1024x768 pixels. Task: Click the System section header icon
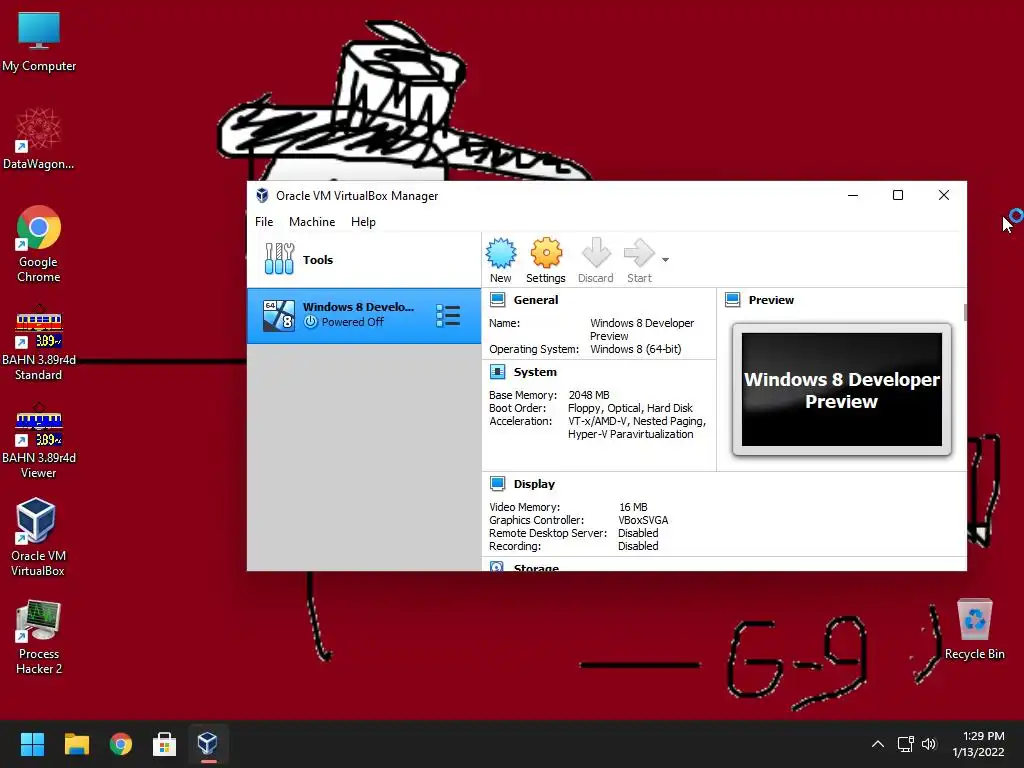(x=498, y=372)
